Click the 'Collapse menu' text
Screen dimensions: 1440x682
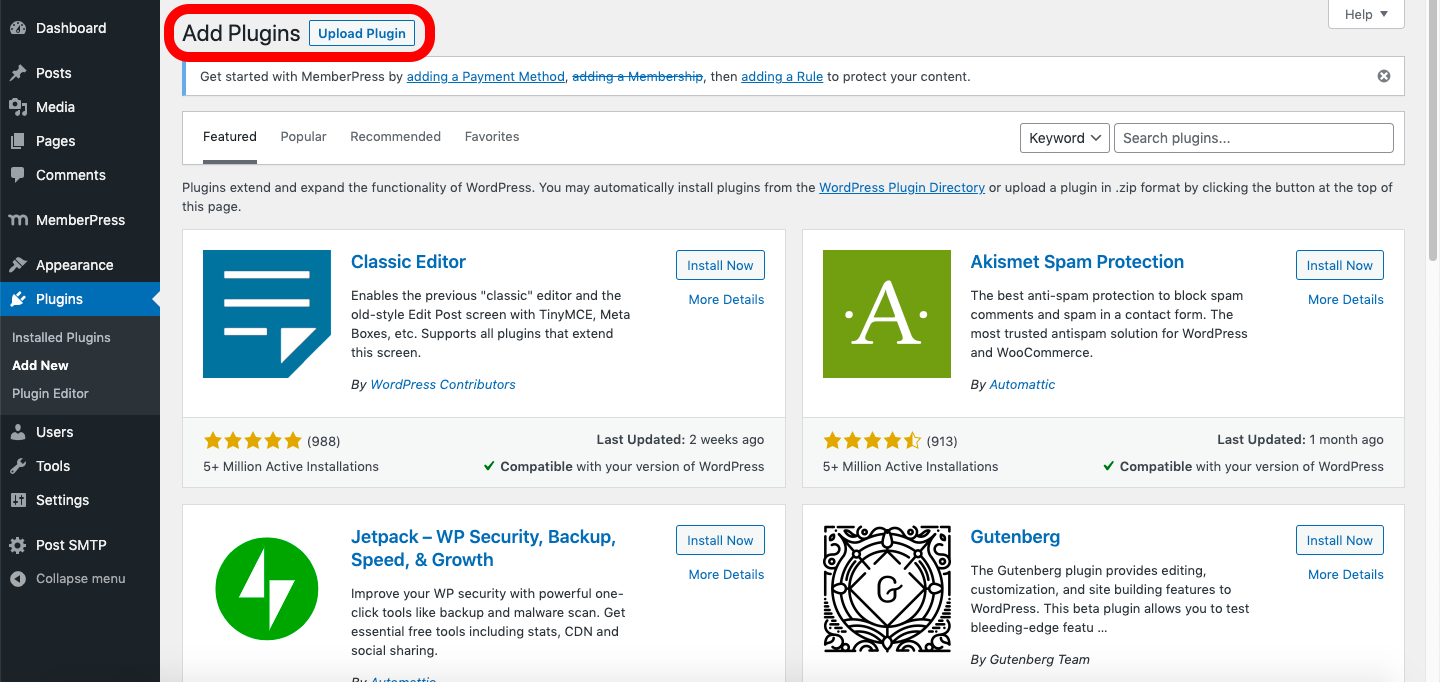click(x=81, y=579)
